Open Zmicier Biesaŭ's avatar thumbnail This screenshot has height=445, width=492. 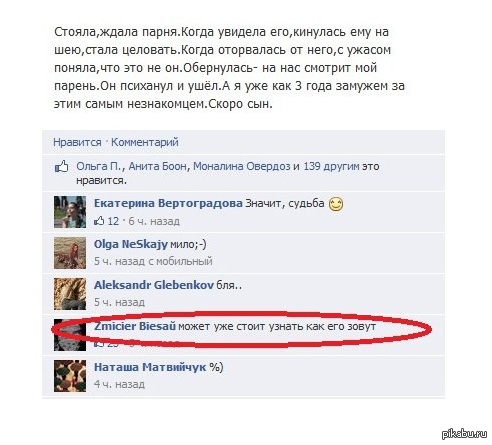pos(70,335)
